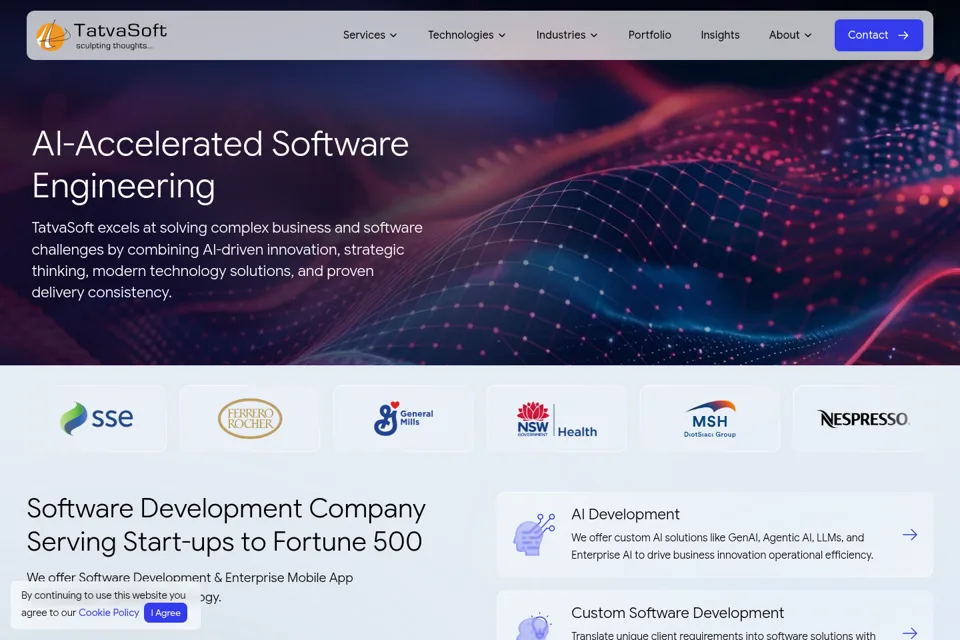Click the MSH Group logo
This screenshot has height=640, width=960.
710,418
